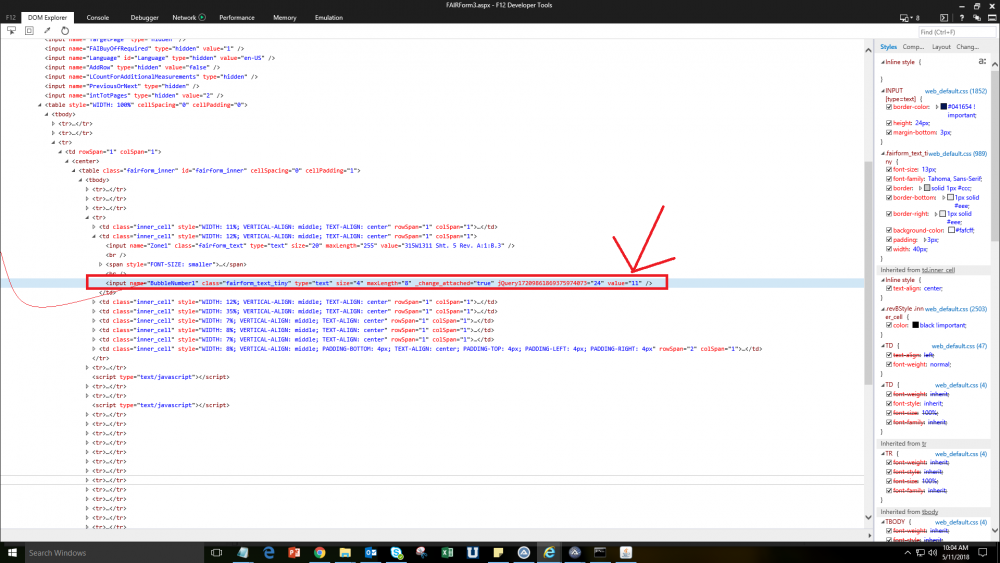Open PowerPoint from the taskbar
The height and width of the screenshot is (563, 1000).
pos(294,553)
